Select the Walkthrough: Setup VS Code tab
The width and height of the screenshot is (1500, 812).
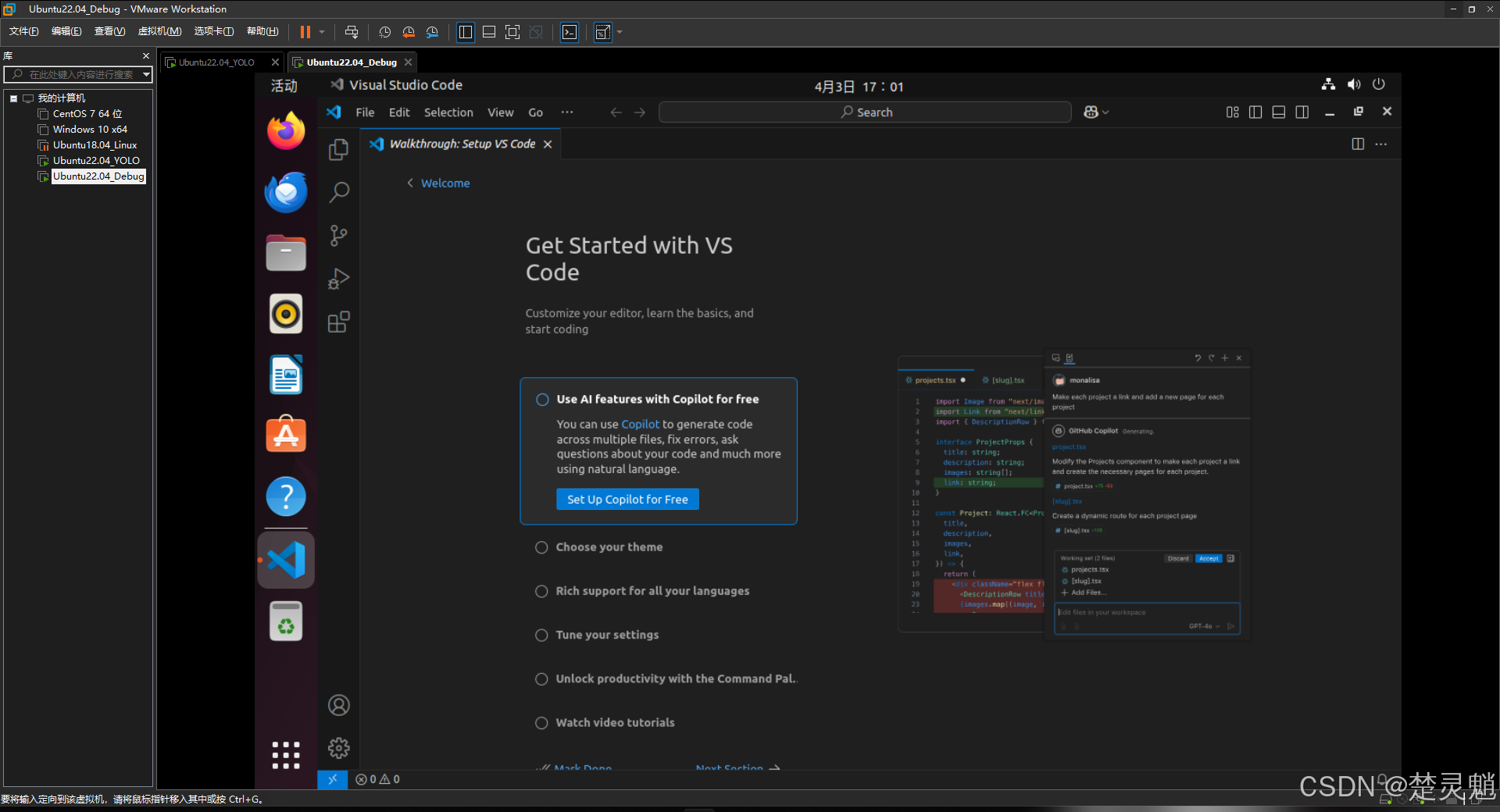click(462, 144)
